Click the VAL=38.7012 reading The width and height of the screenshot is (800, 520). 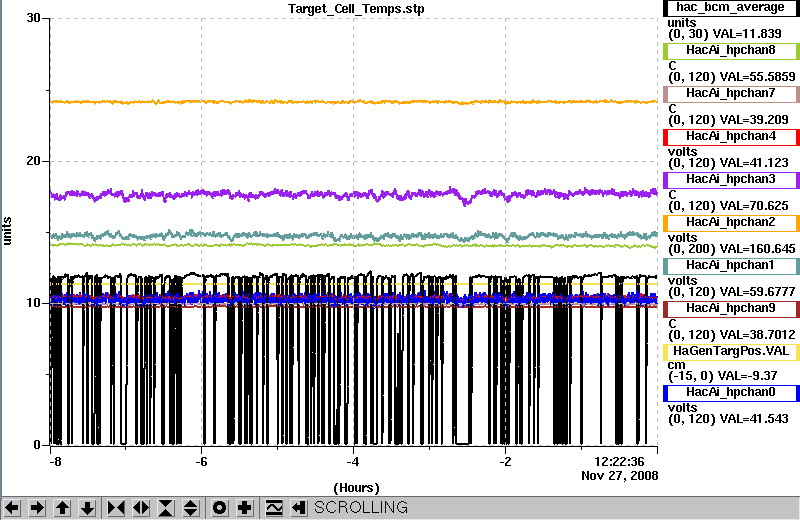pos(757,335)
